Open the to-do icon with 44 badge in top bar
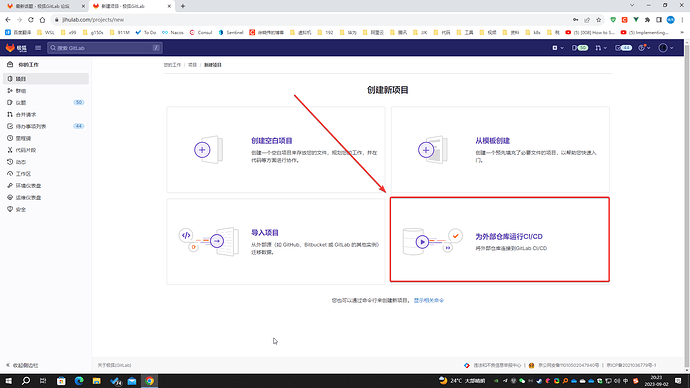Screen dimensions: 690x388 pos(623,48)
